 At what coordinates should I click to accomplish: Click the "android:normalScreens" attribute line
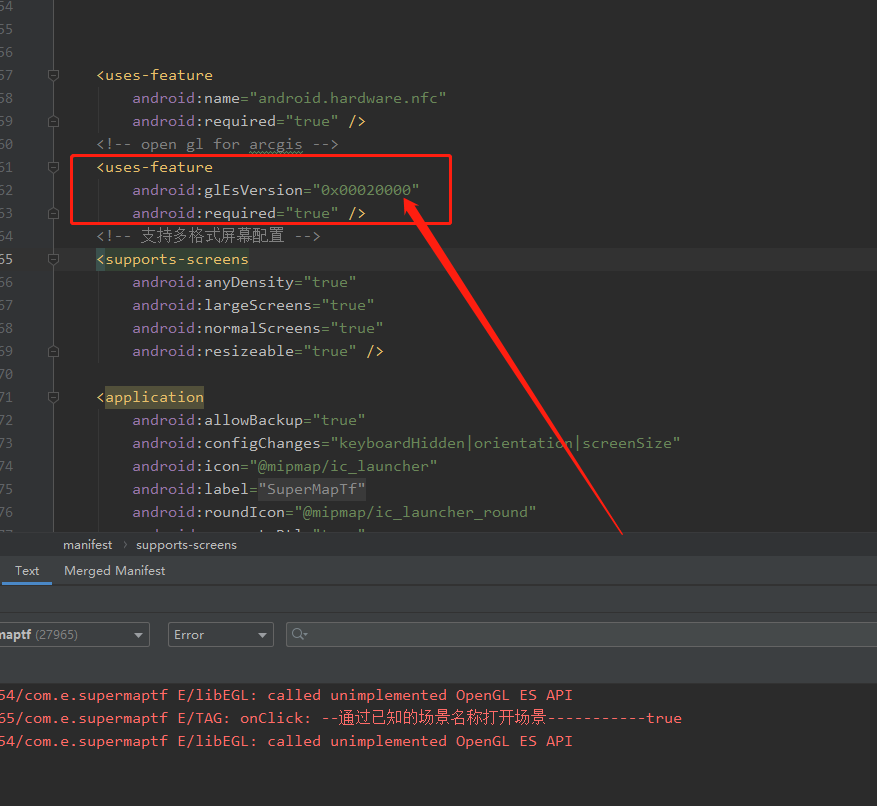tap(258, 328)
